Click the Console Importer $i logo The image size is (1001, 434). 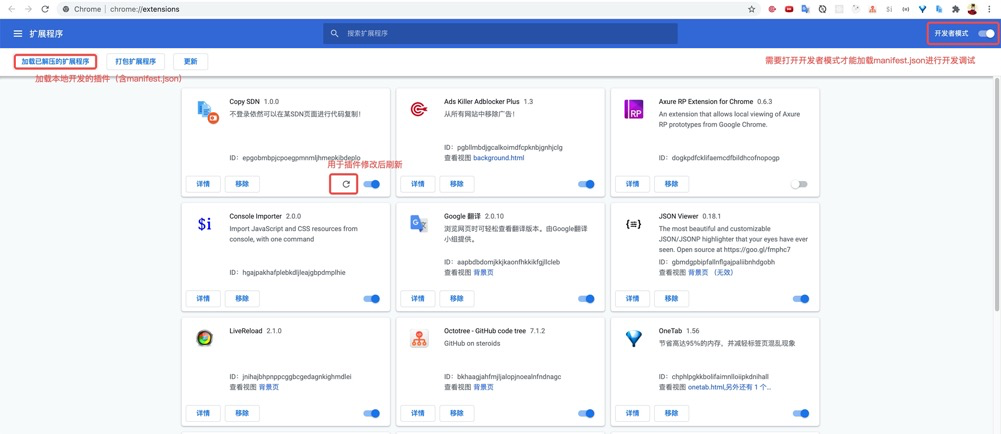tap(204, 224)
